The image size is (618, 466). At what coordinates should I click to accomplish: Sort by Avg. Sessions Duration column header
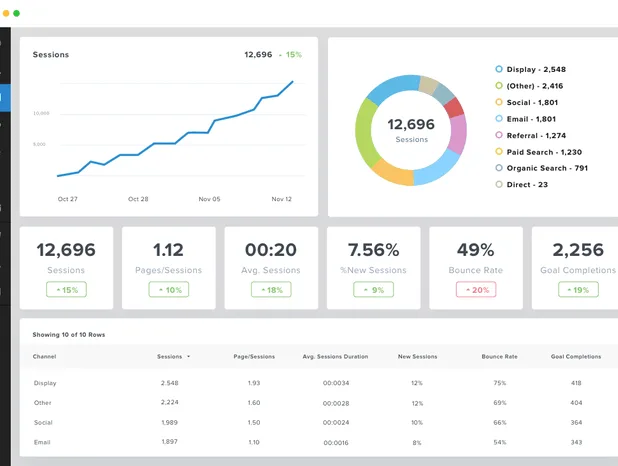335,356
